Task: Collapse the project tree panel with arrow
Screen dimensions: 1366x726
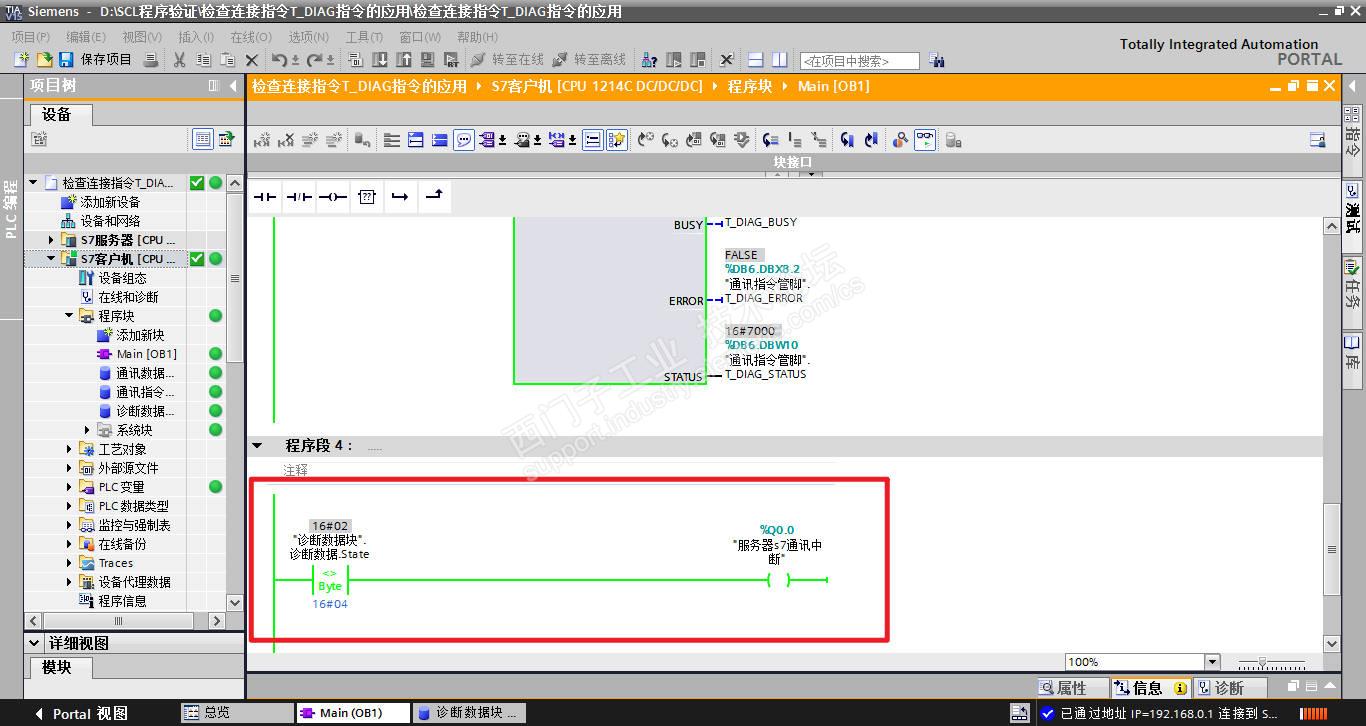Action: pos(234,86)
